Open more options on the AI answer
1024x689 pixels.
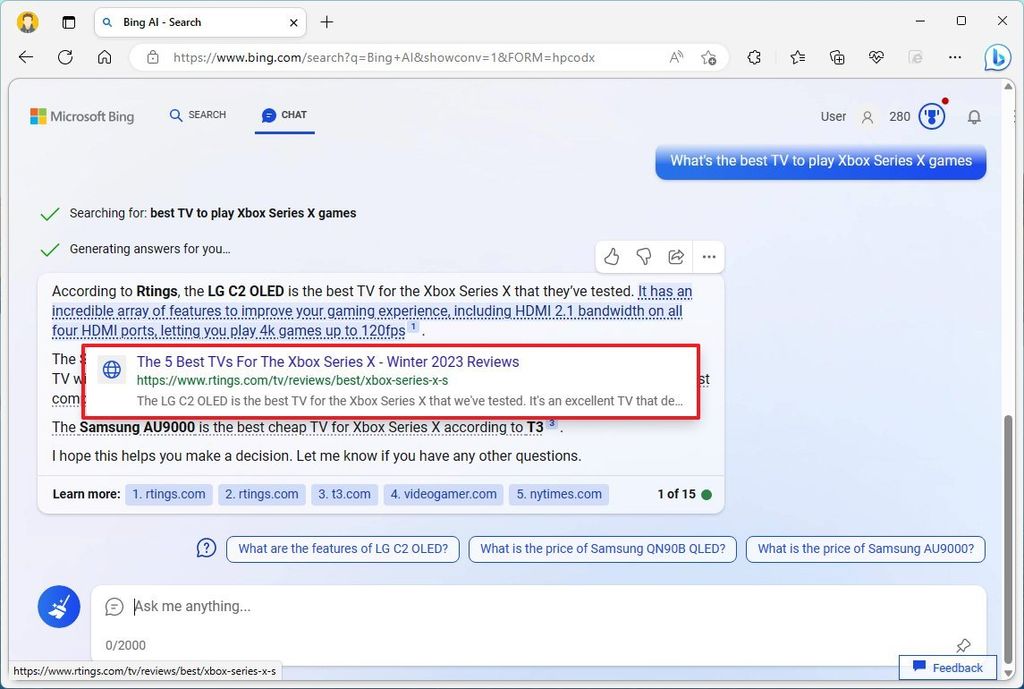coord(709,257)
